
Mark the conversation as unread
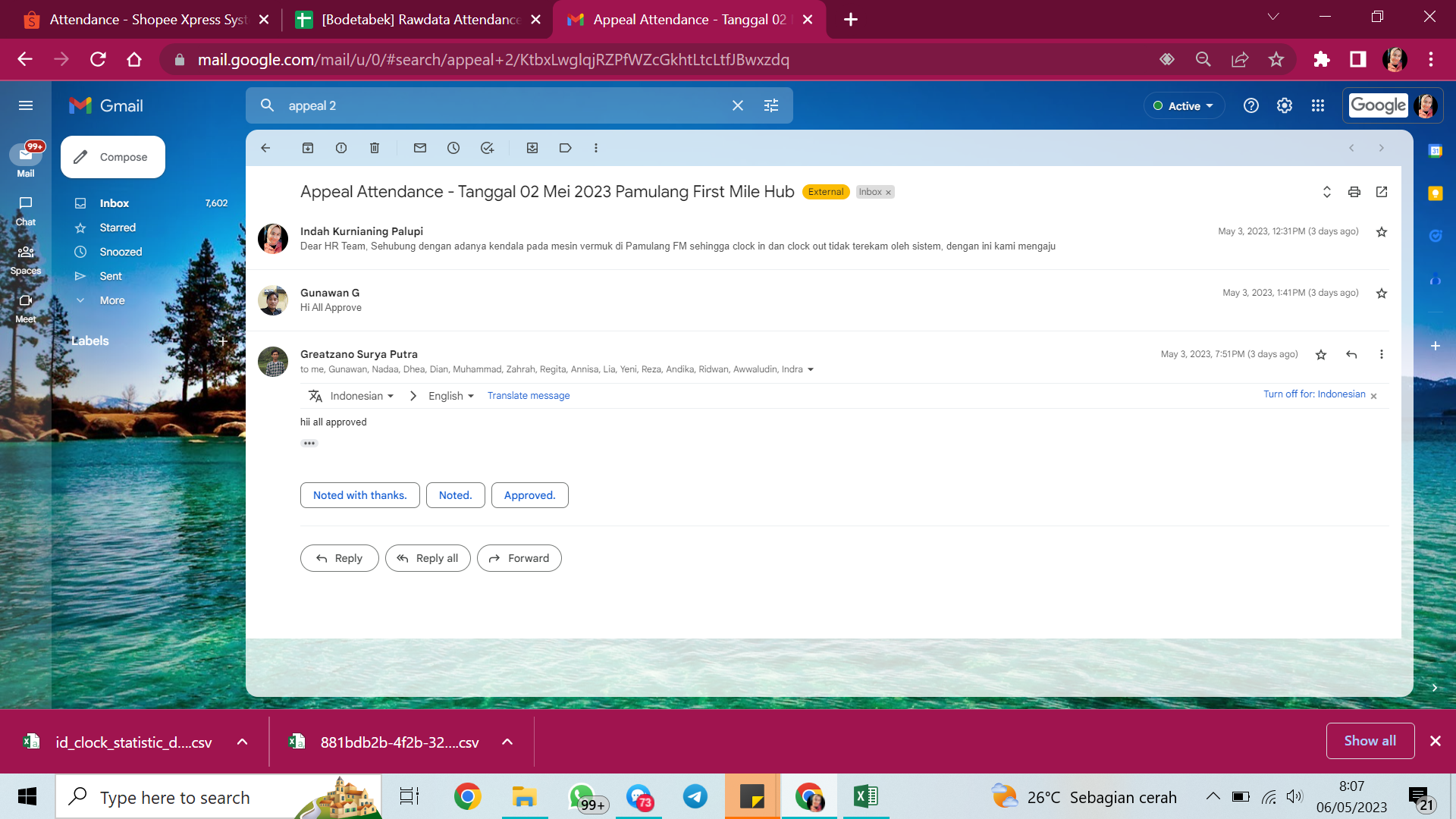pos(420,148)
